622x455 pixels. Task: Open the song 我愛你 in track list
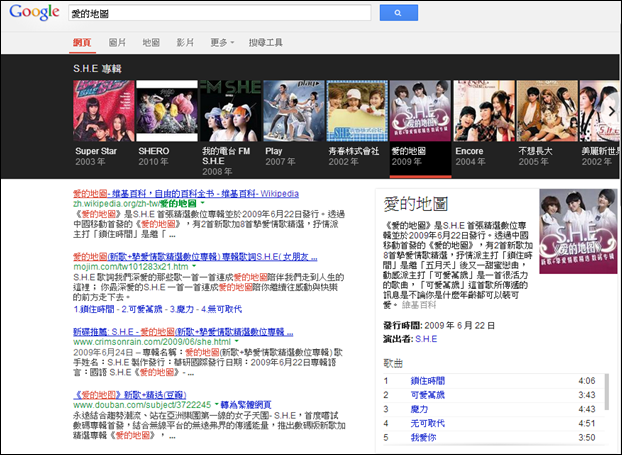point(423,438)
